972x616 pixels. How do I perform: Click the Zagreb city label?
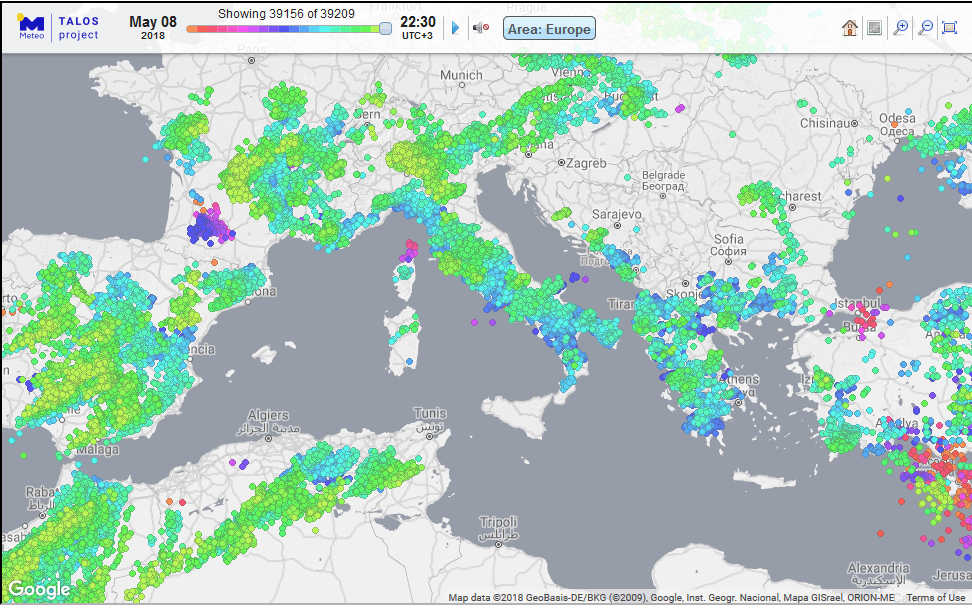[586, 163]
